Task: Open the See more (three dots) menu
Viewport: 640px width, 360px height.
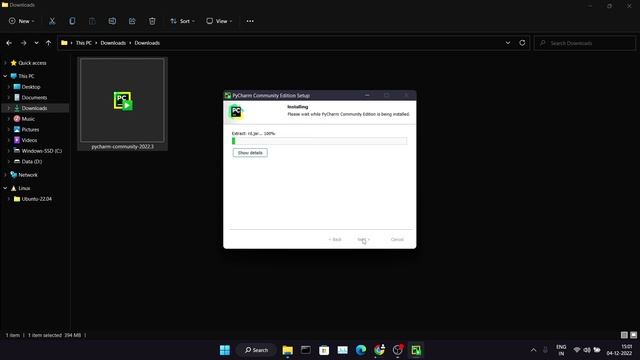Action: [250, 21]
